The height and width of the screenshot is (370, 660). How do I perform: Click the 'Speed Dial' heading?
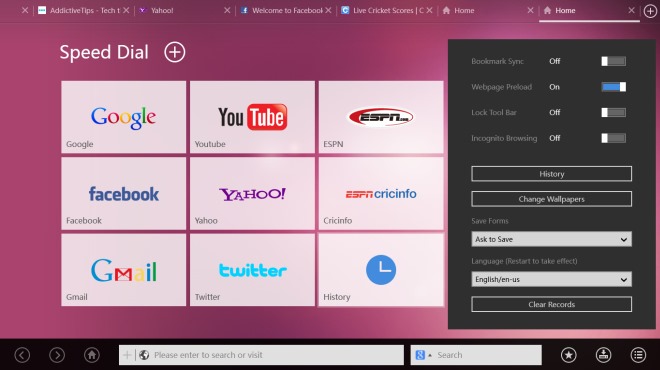(104, 53)
